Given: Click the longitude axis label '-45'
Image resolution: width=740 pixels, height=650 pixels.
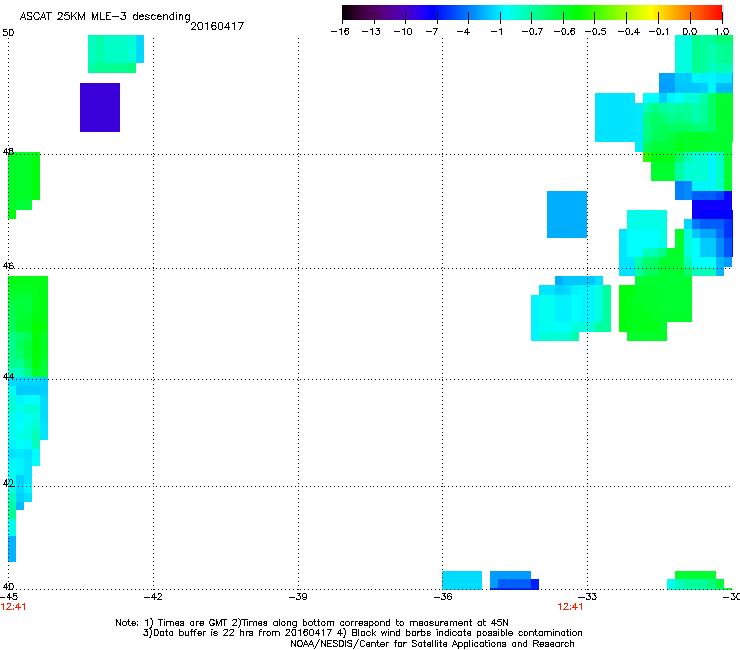Looking at the screenshot, I should [8, 597].
